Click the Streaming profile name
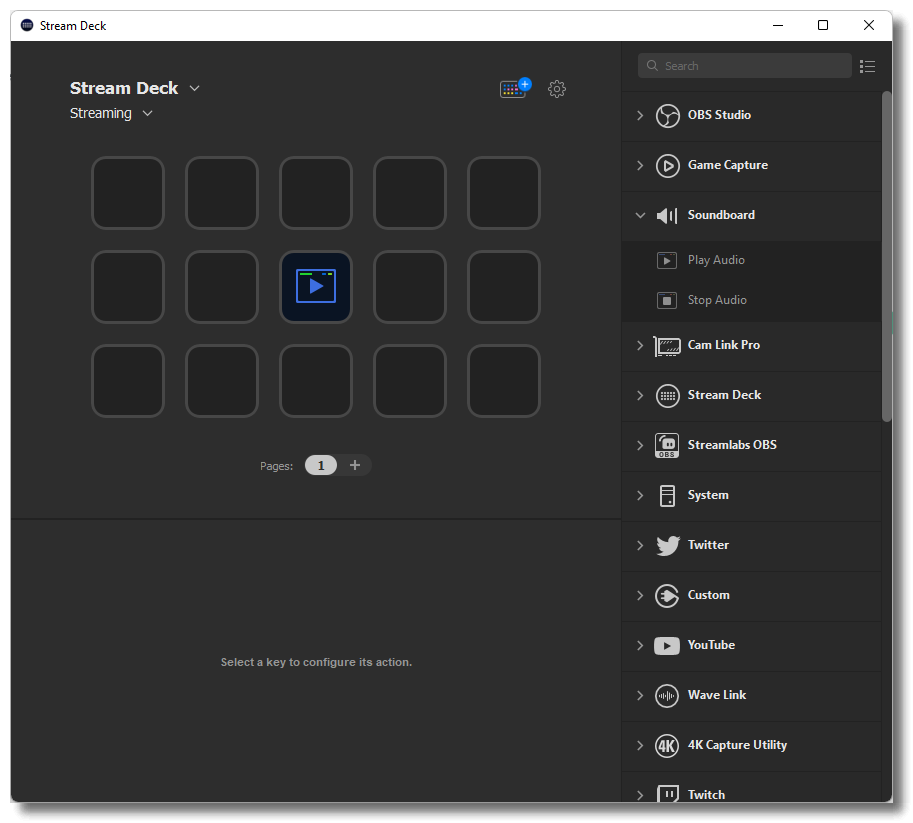Viewport: 913px width, 823px height. pyautogui.click(x=101, y=114)
